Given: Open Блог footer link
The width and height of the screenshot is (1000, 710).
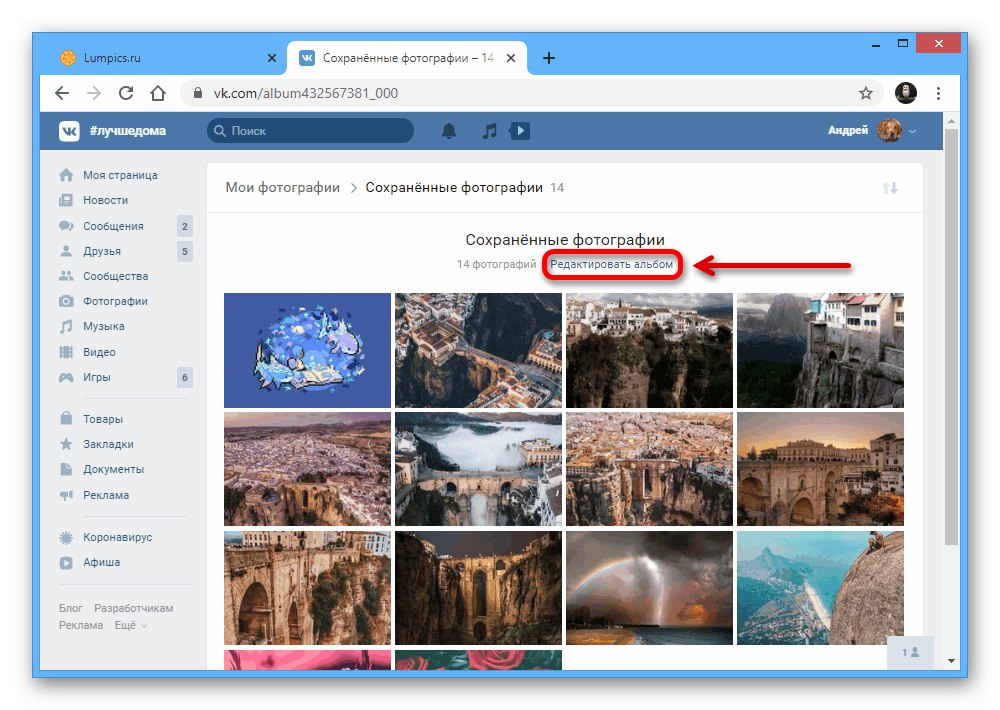Looking at the screenshot, I should (71, 608).
